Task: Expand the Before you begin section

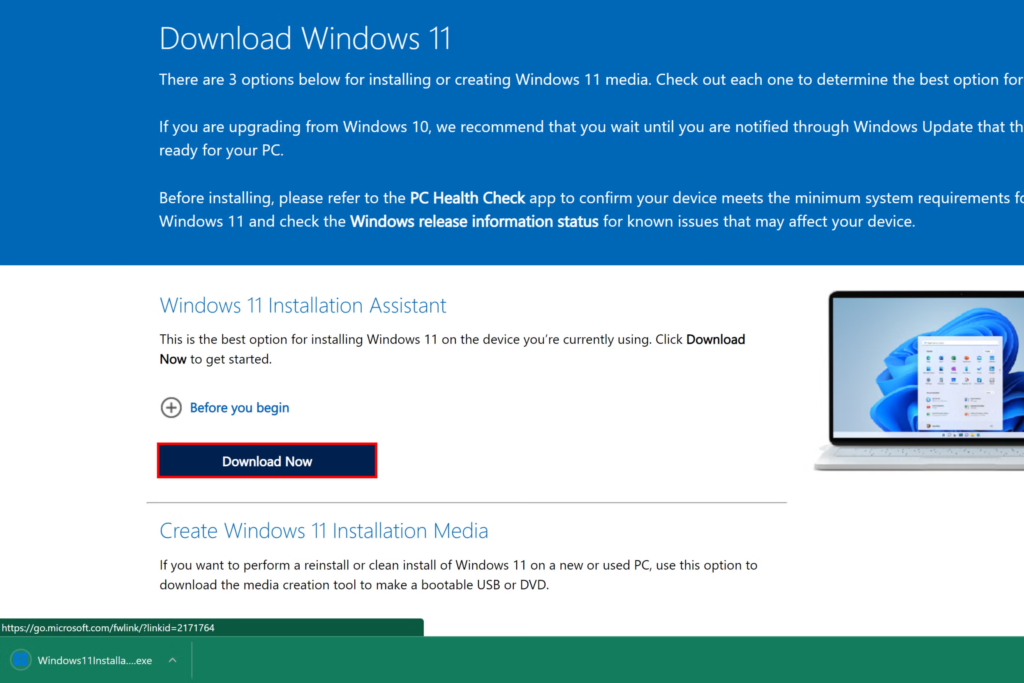Action: click(x=239, y=407)
